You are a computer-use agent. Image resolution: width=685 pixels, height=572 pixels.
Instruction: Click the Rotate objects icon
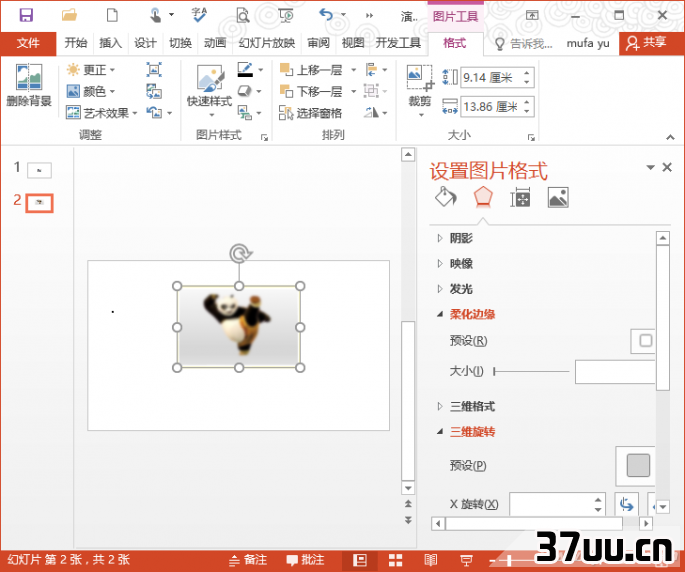click(371, 113)
